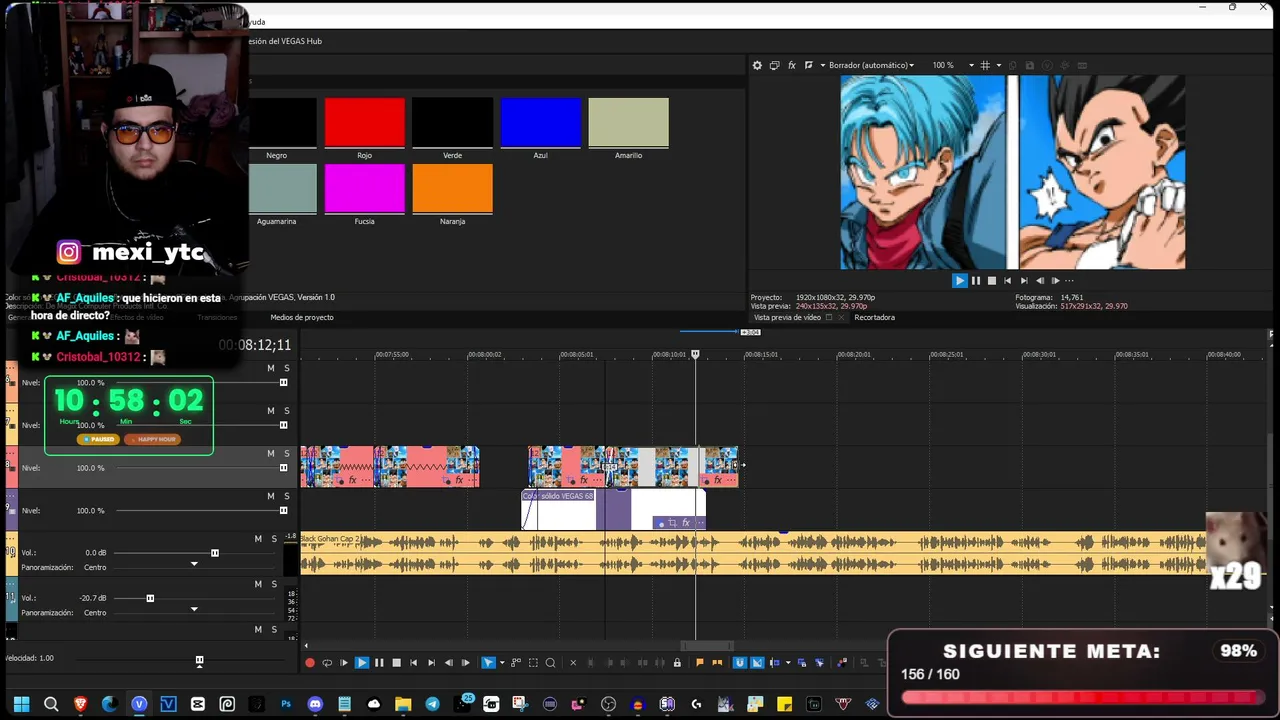Open File Explorer from the taskbar
Viewport: 1280px width, 720px height.
coord(403,704)
